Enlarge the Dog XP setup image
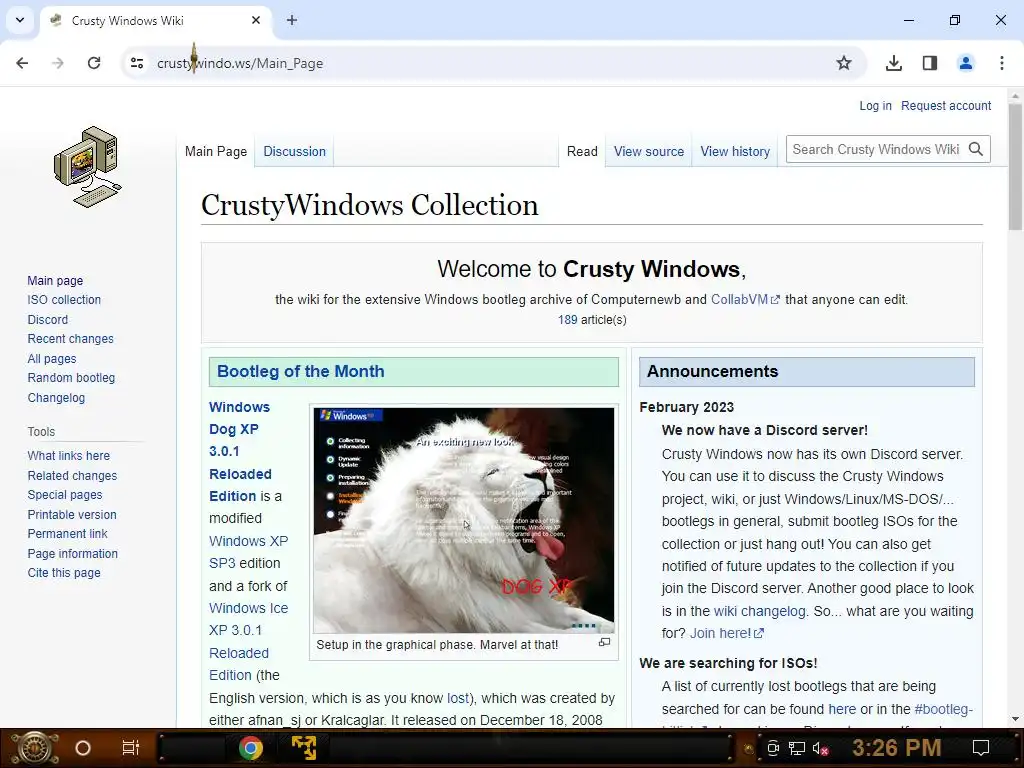 click(605, 643)
